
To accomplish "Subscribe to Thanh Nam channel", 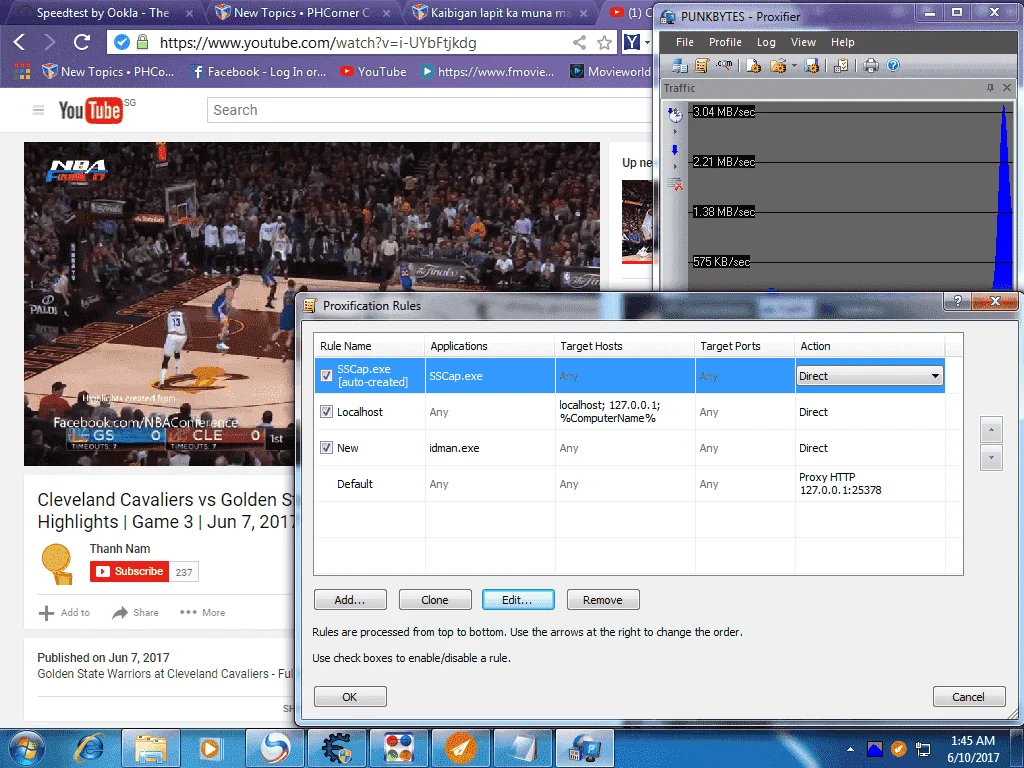I will [129, 571].
